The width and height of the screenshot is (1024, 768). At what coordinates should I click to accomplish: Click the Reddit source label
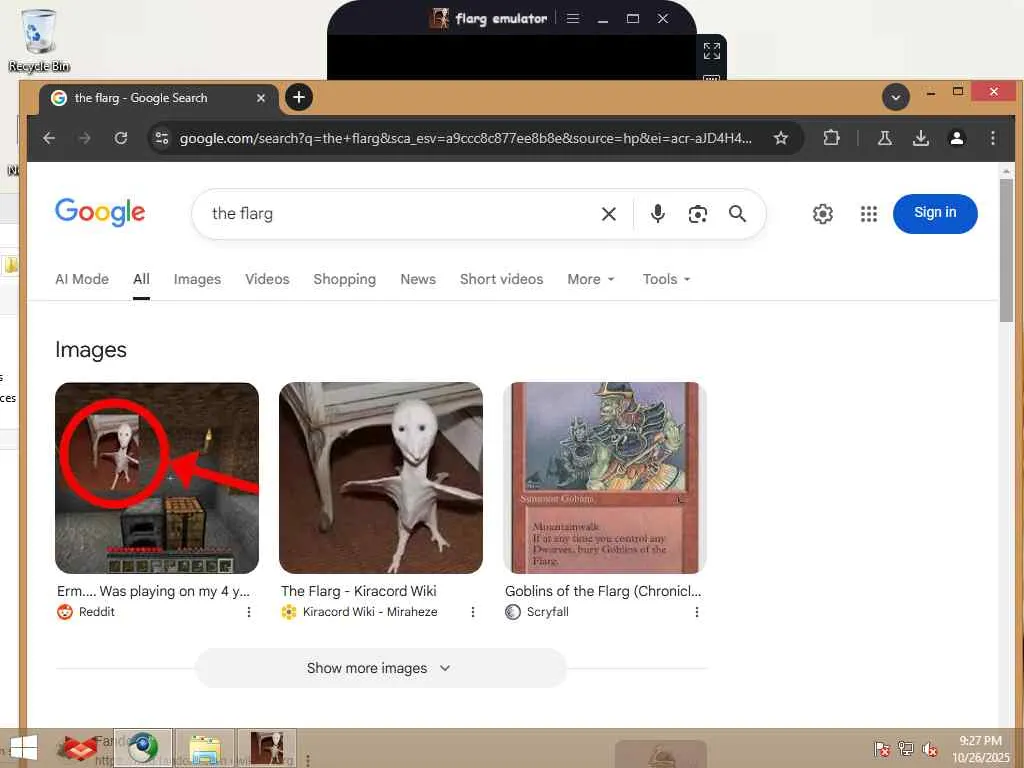pyautogui.click(x=97, y=612)
